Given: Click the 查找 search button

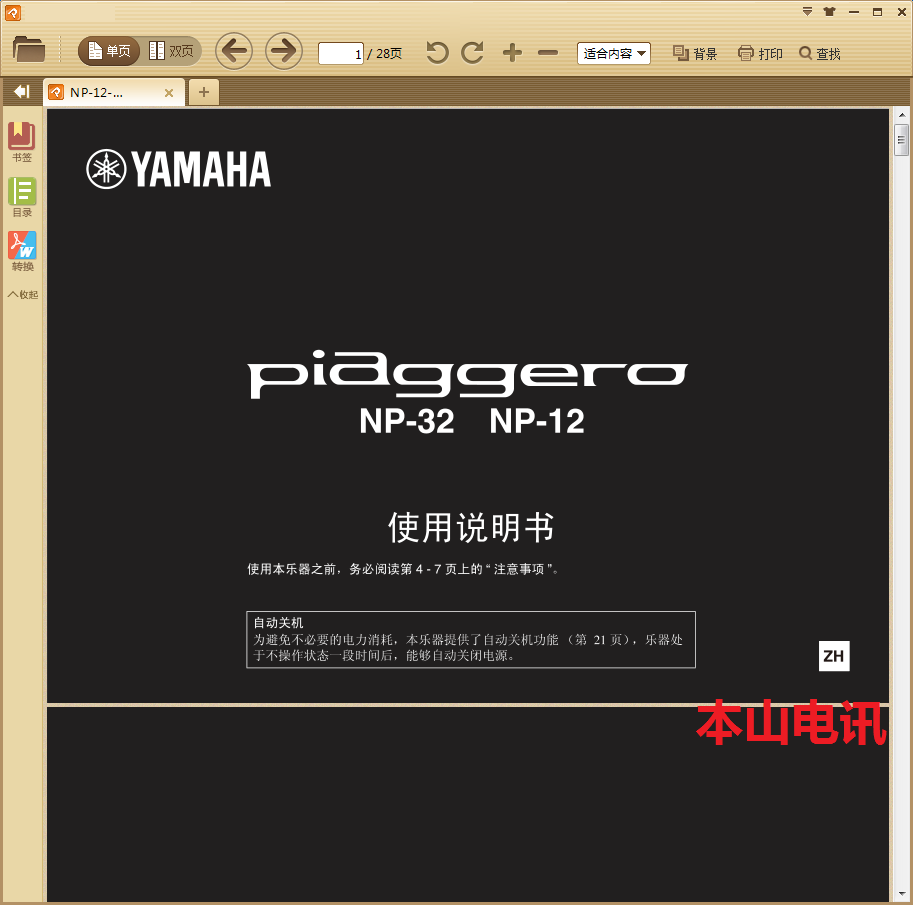Looking at the screenshot, I should (819, 54).
